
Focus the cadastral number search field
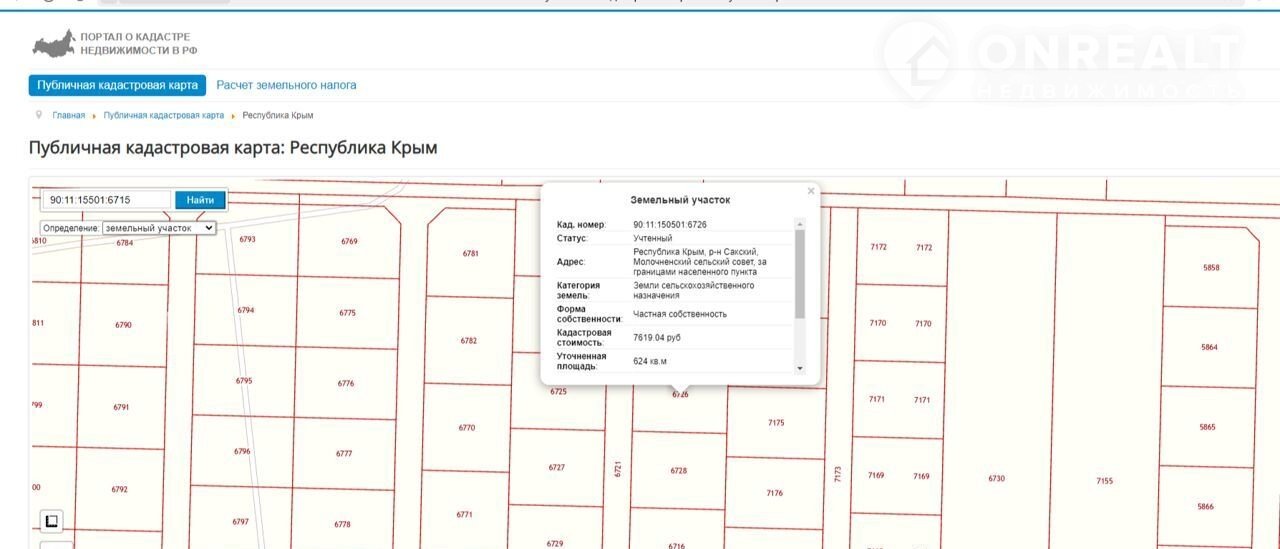point(107,200)
